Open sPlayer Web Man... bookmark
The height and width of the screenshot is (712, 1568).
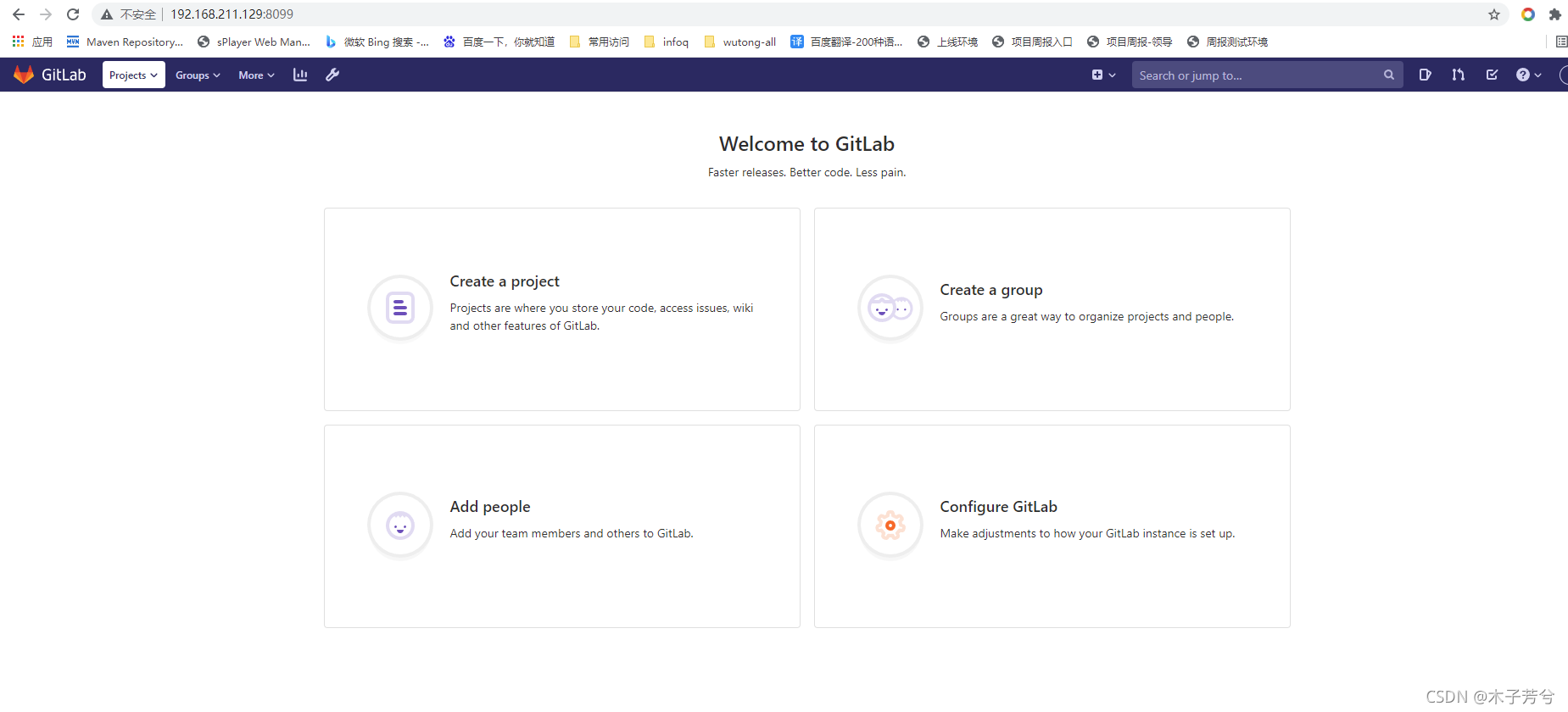tap(254, 42)
